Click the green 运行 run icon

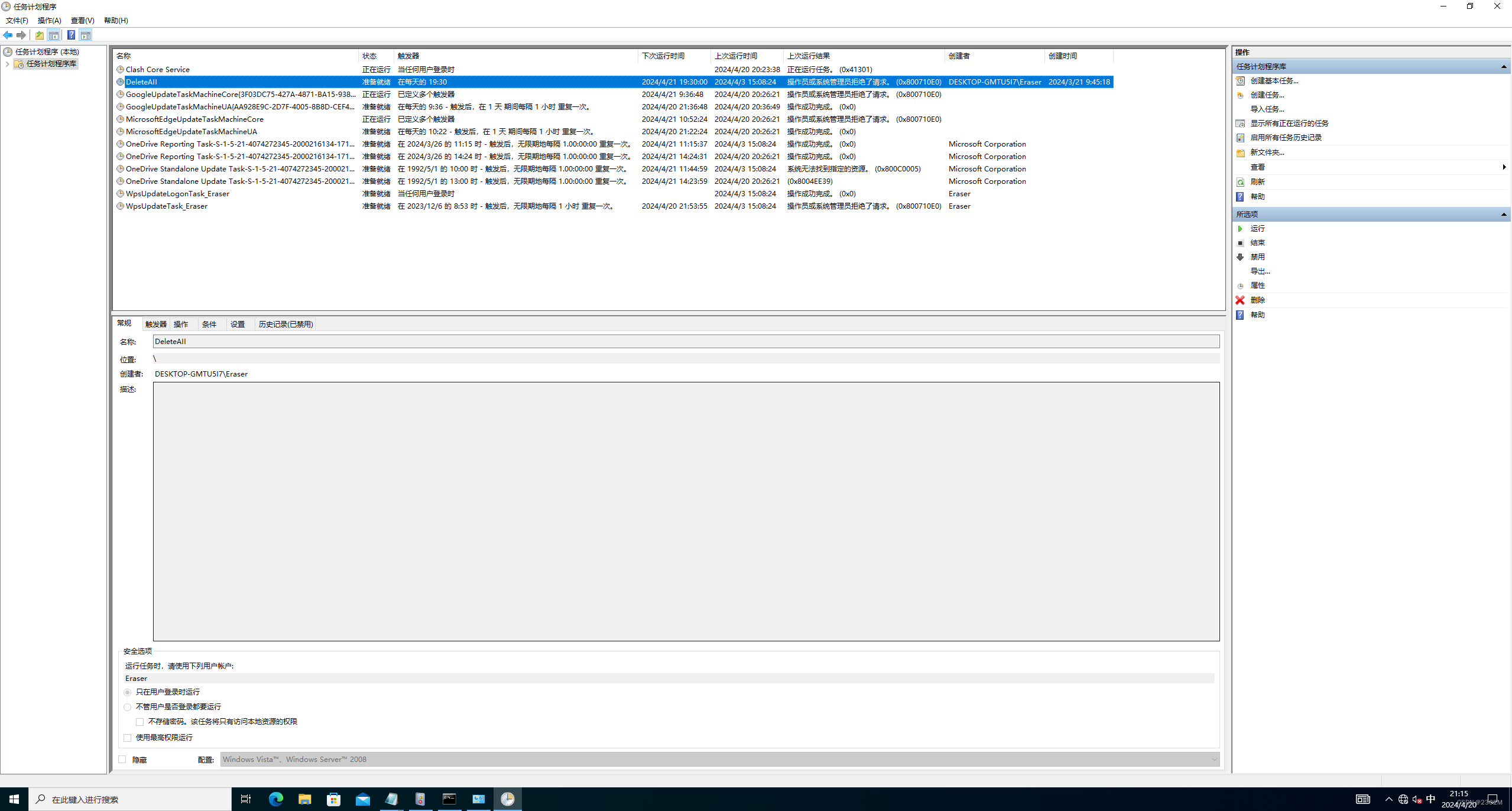[x=1240, y=229]
